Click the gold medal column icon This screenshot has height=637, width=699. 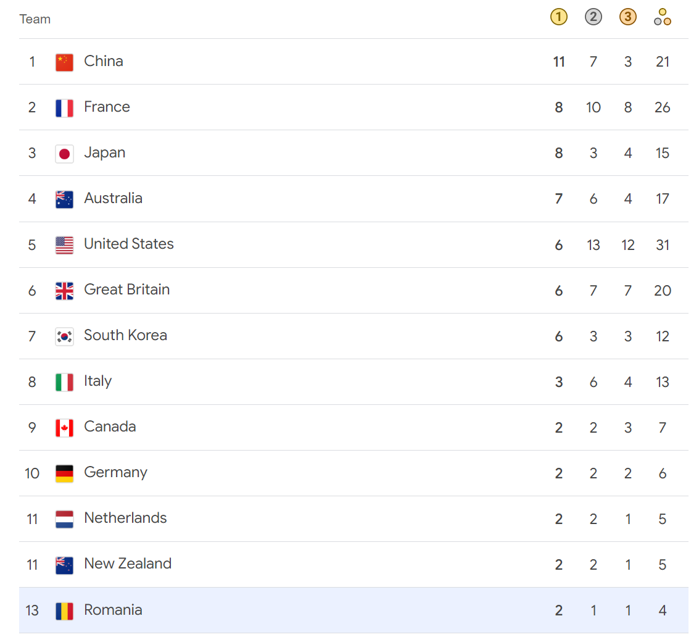coord(559,17)
